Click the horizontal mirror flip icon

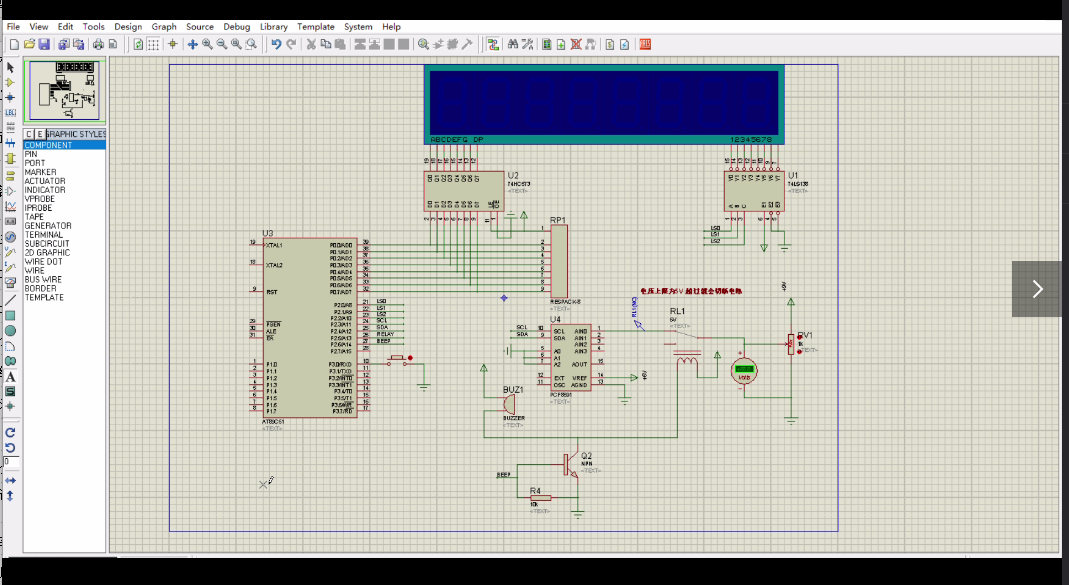tap(10, 481)
